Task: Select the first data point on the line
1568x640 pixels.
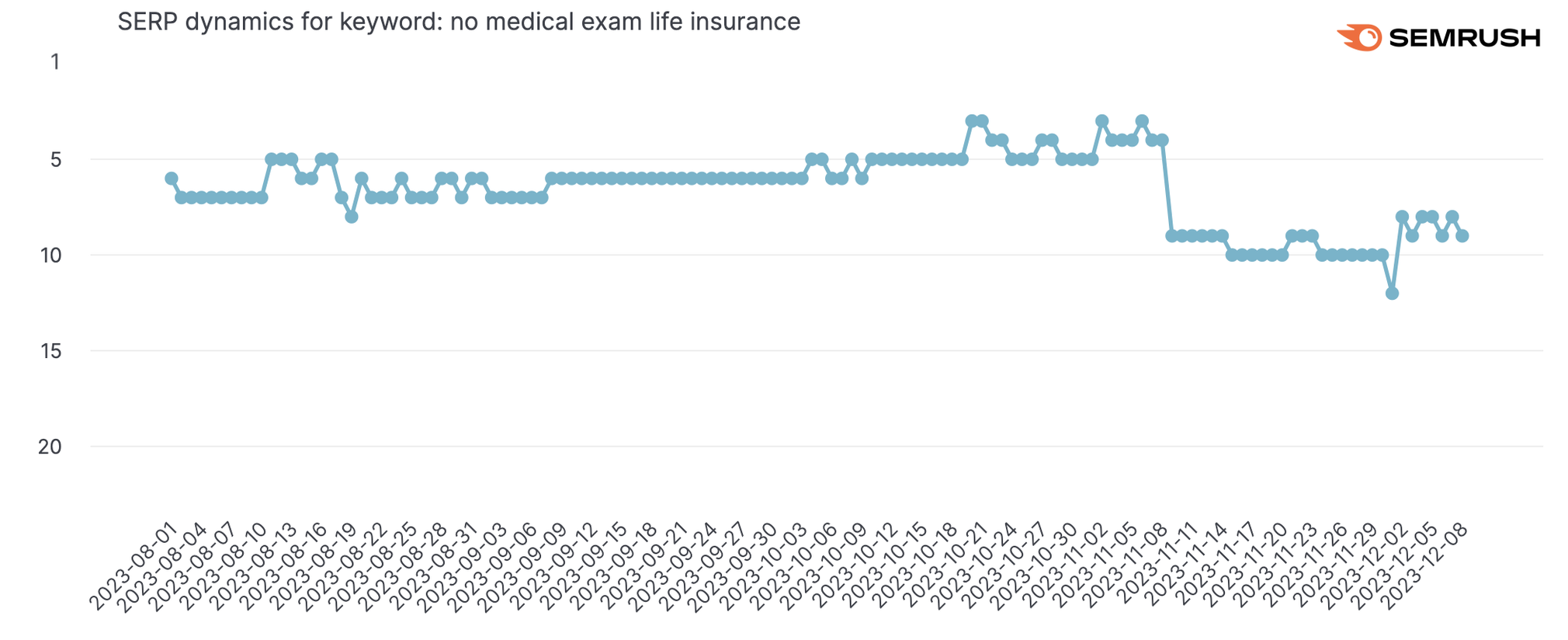Action: (172, 179)
